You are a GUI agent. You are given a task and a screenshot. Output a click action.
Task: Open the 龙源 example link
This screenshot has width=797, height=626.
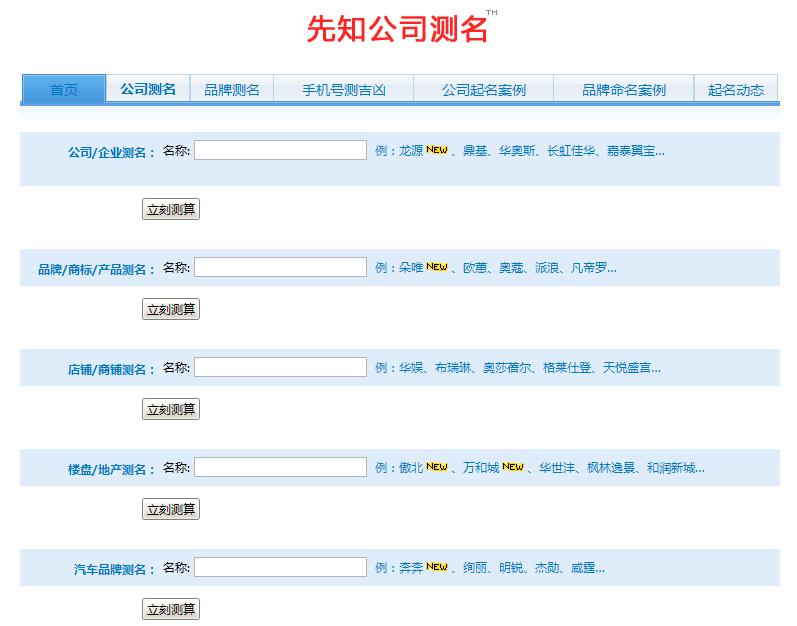tap(411, 151)
